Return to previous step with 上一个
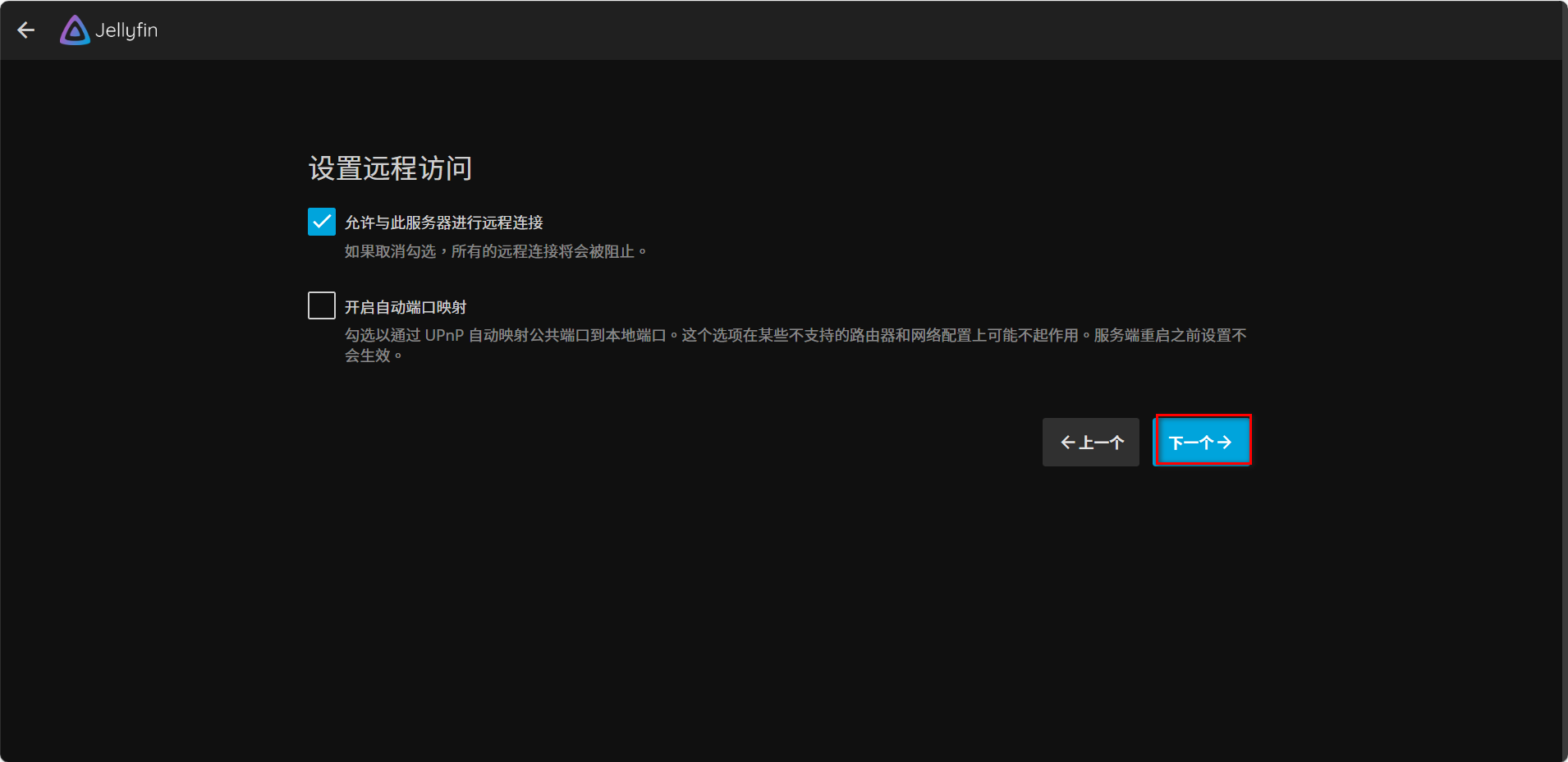The height and width of the screenshot is (762, 1568). [1090, 442]
